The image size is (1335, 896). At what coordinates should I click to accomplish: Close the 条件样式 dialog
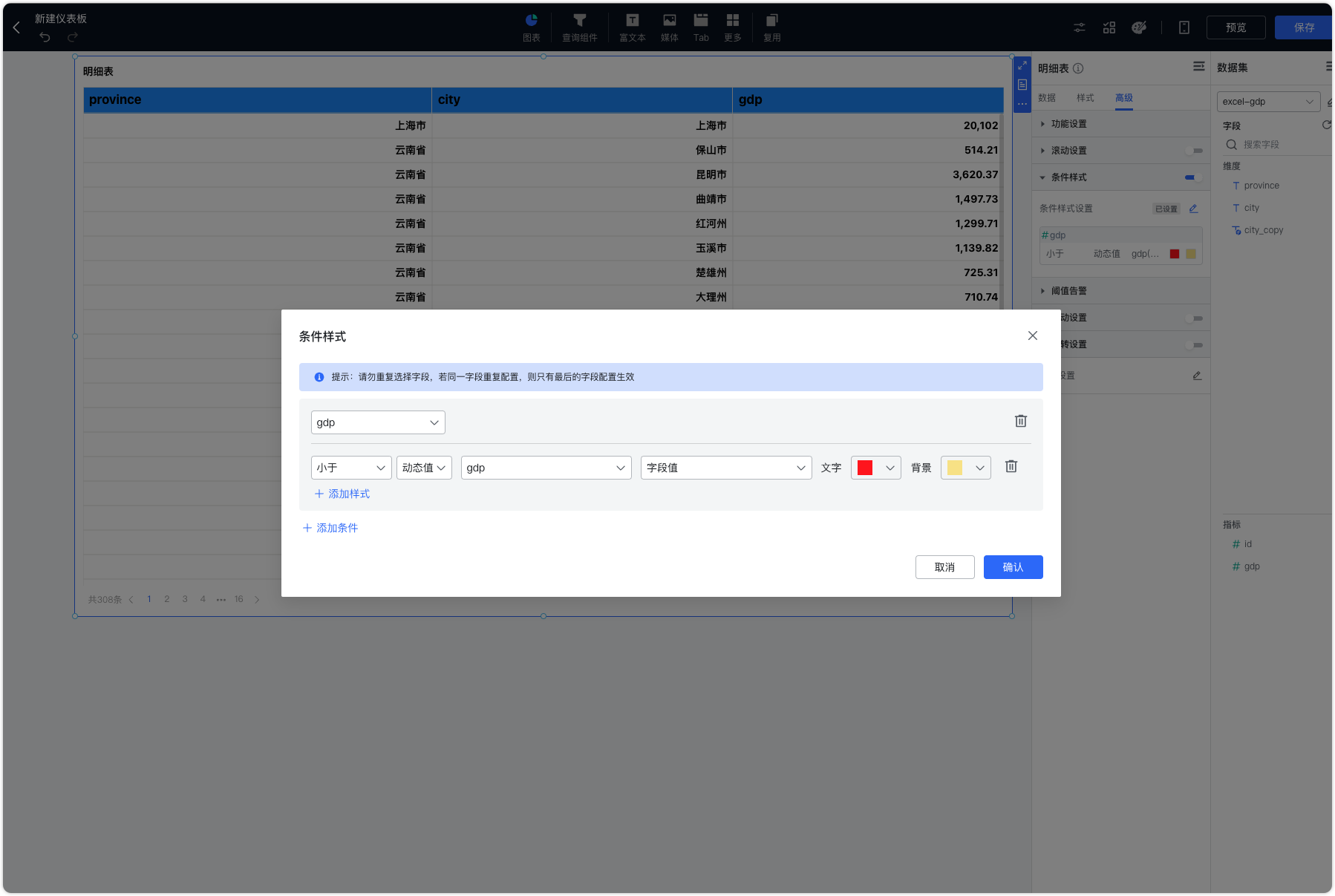point(1033,336)
